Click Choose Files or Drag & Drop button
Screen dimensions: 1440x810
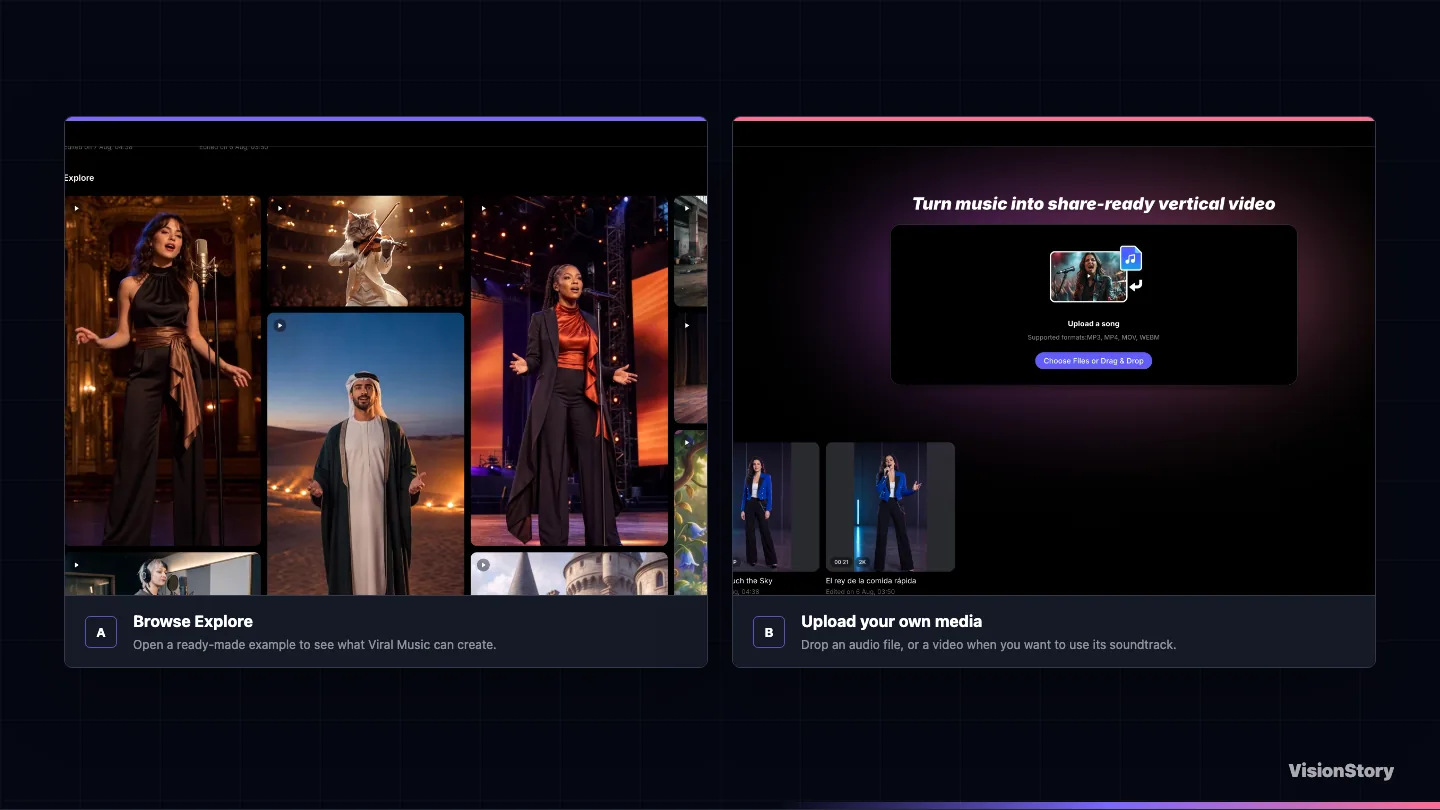1093,361
